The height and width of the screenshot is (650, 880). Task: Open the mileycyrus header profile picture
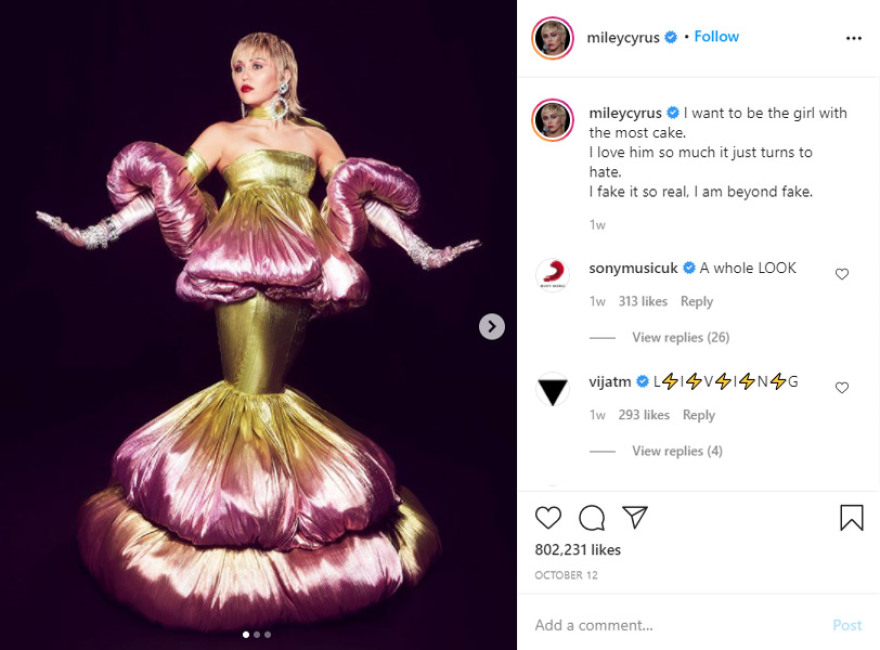553,38
